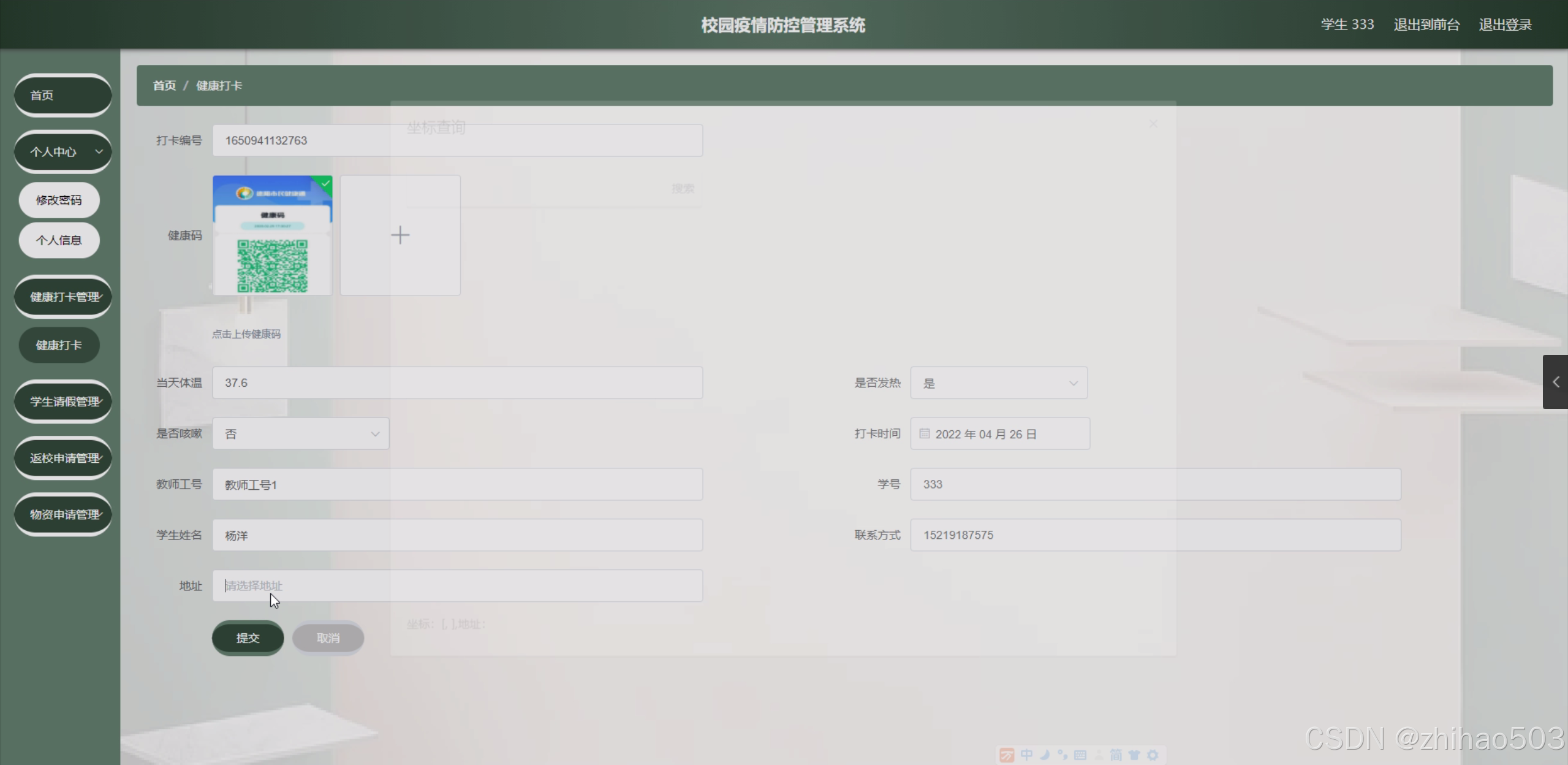1568x765 pixels.
Task: Toggle IME punctuation mode icon
Action: (1062, 755)
